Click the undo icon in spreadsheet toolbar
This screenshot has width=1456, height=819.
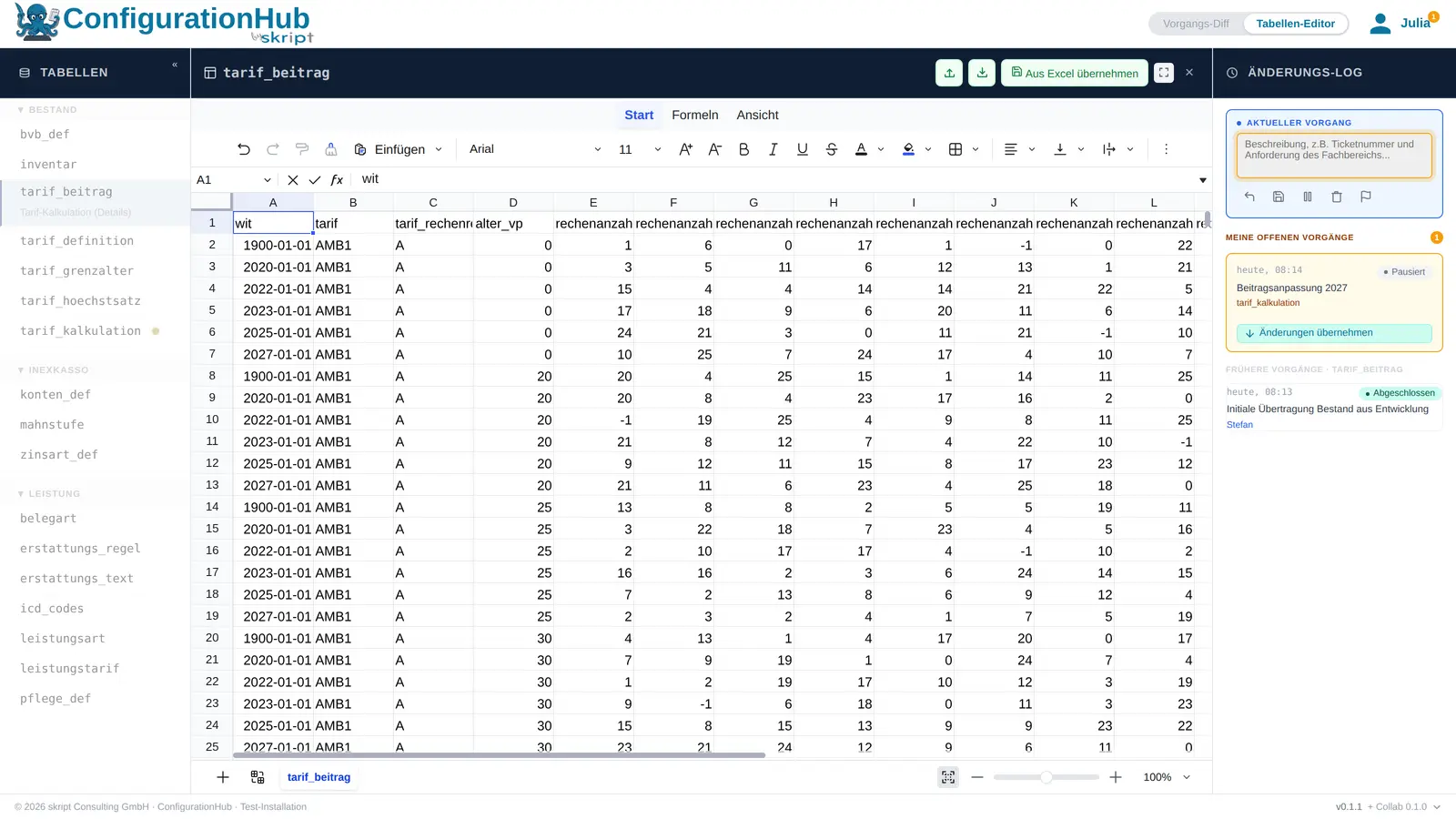click(244, 149)
